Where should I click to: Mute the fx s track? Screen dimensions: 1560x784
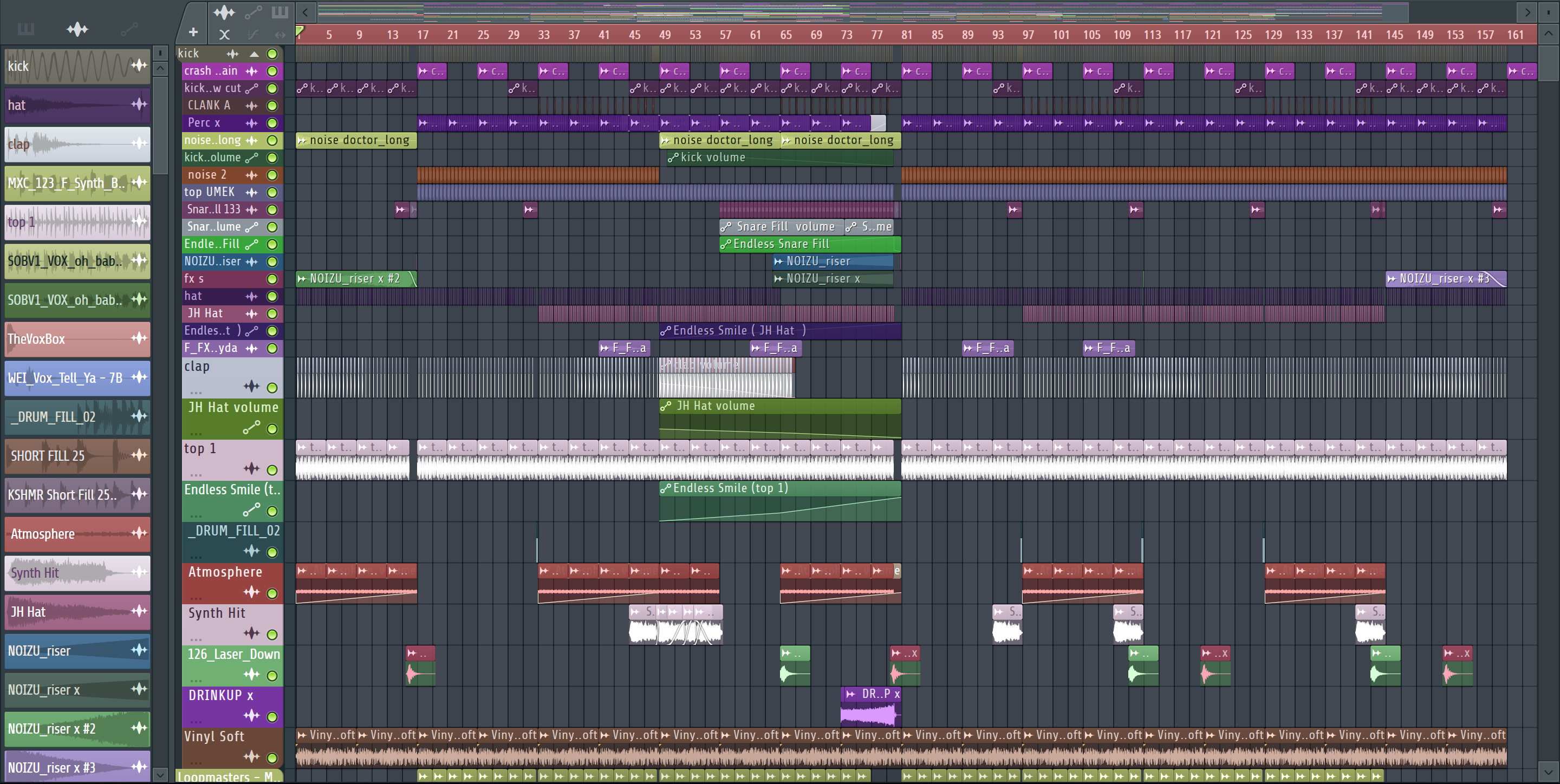pos(272,279)
